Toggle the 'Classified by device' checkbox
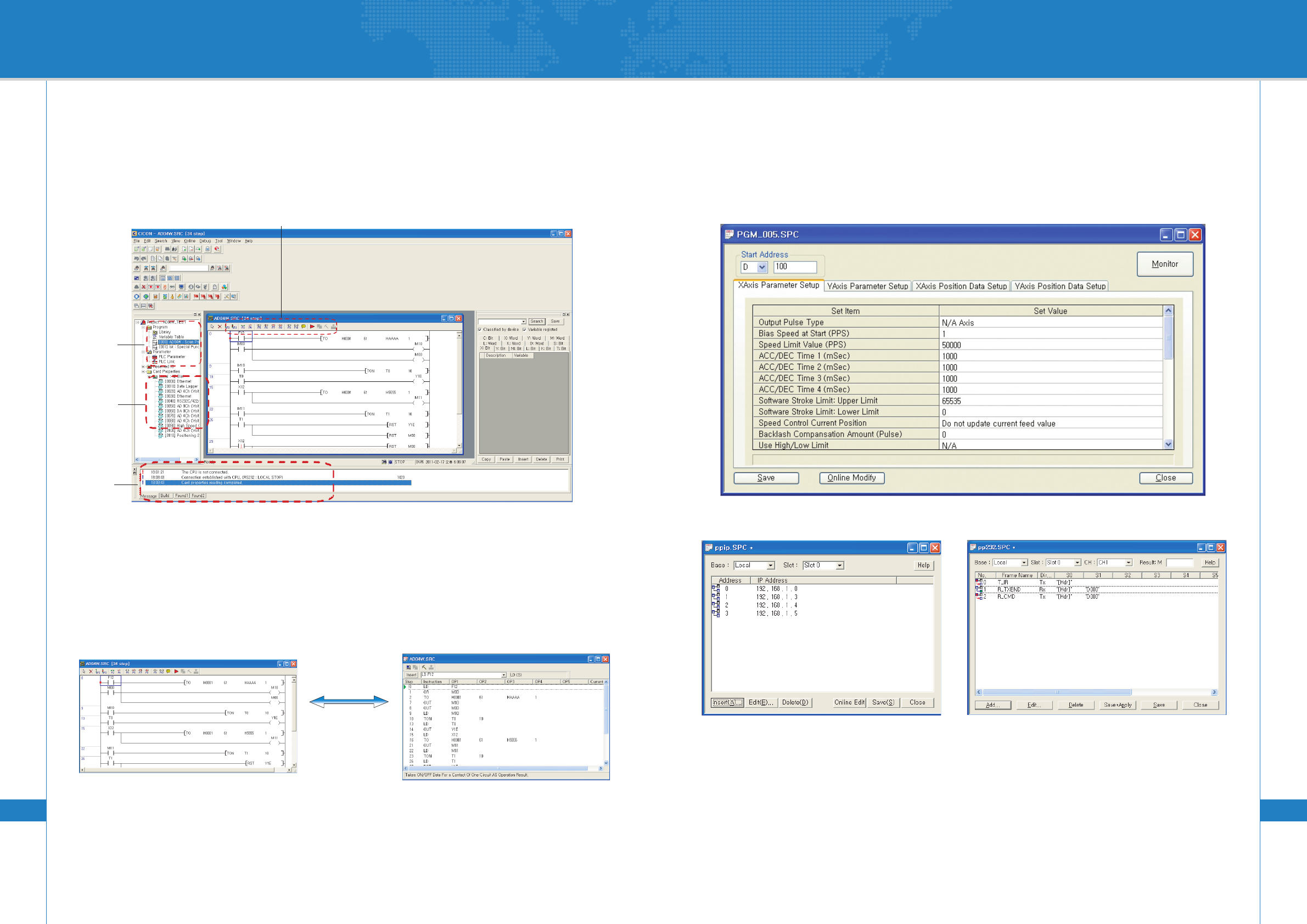The width and height of the screenshot is (1307, 924). pos(480,329)
